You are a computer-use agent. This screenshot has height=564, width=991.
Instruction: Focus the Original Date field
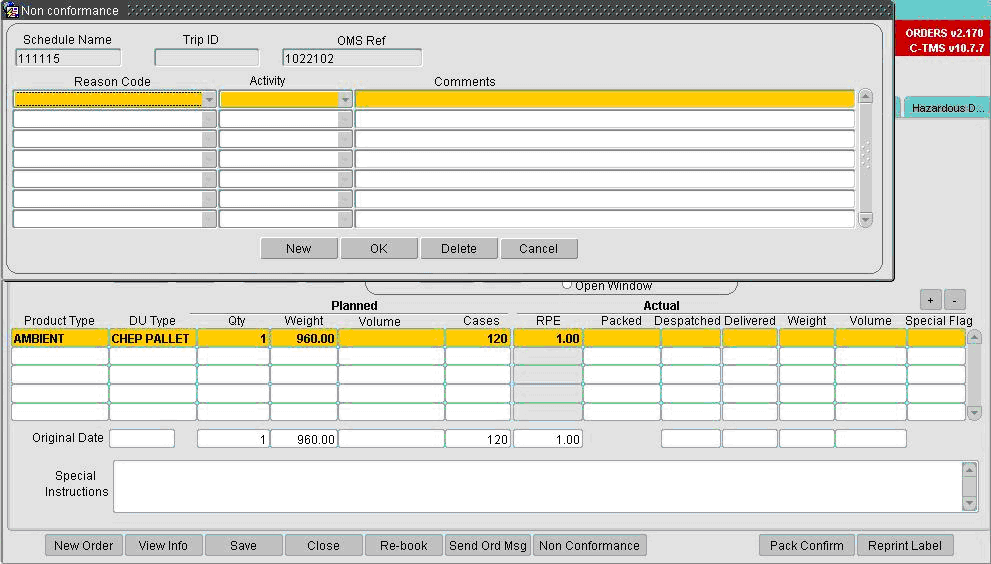pos(142,438)
